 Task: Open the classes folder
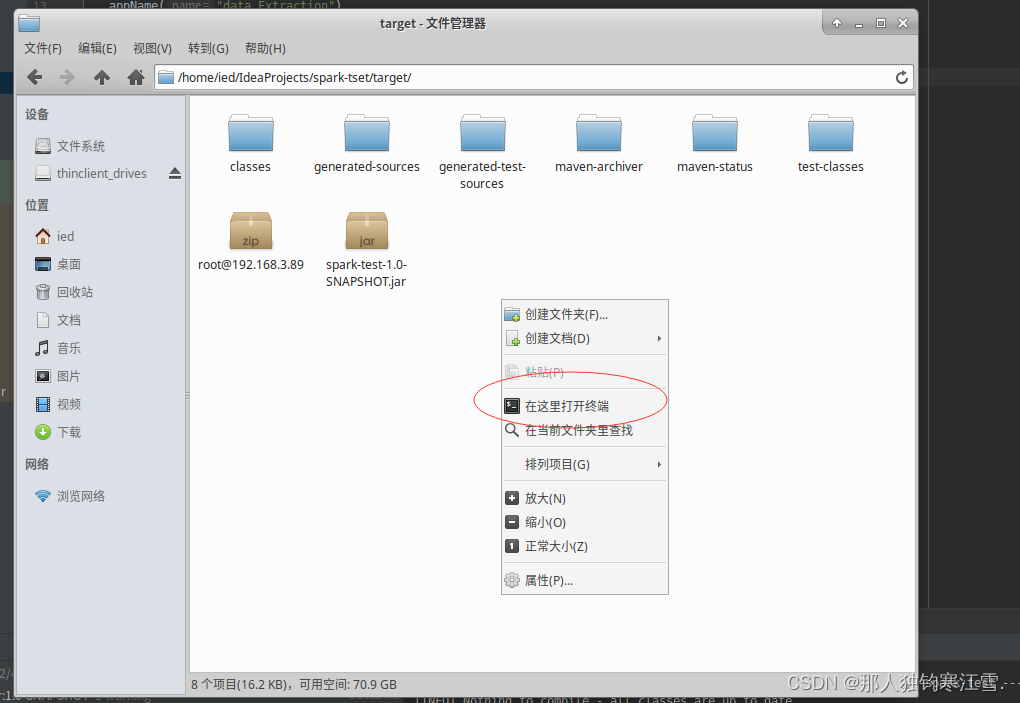click(250, 144)
